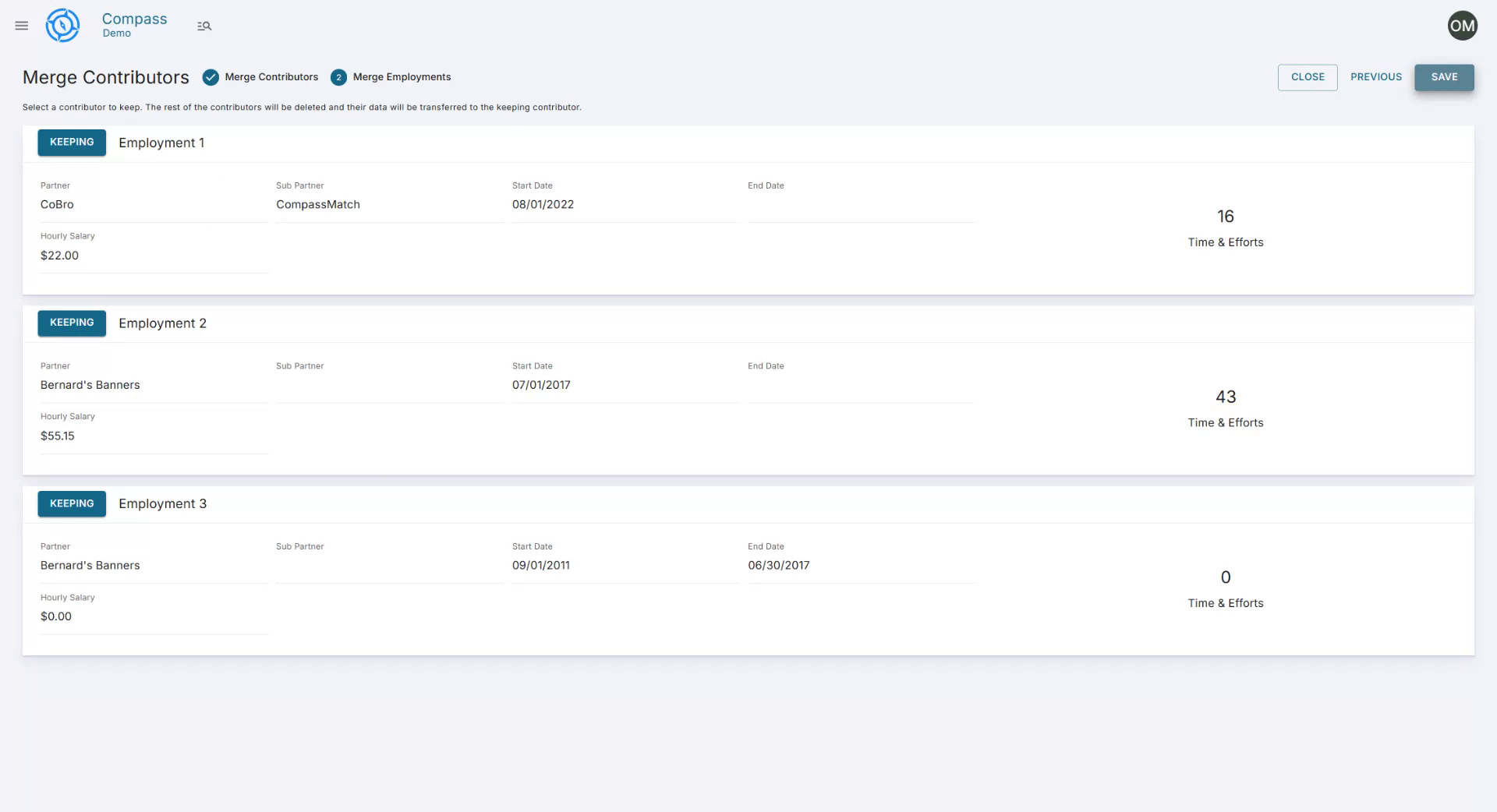Click the checkmark on Merge Contributors step

211,76
